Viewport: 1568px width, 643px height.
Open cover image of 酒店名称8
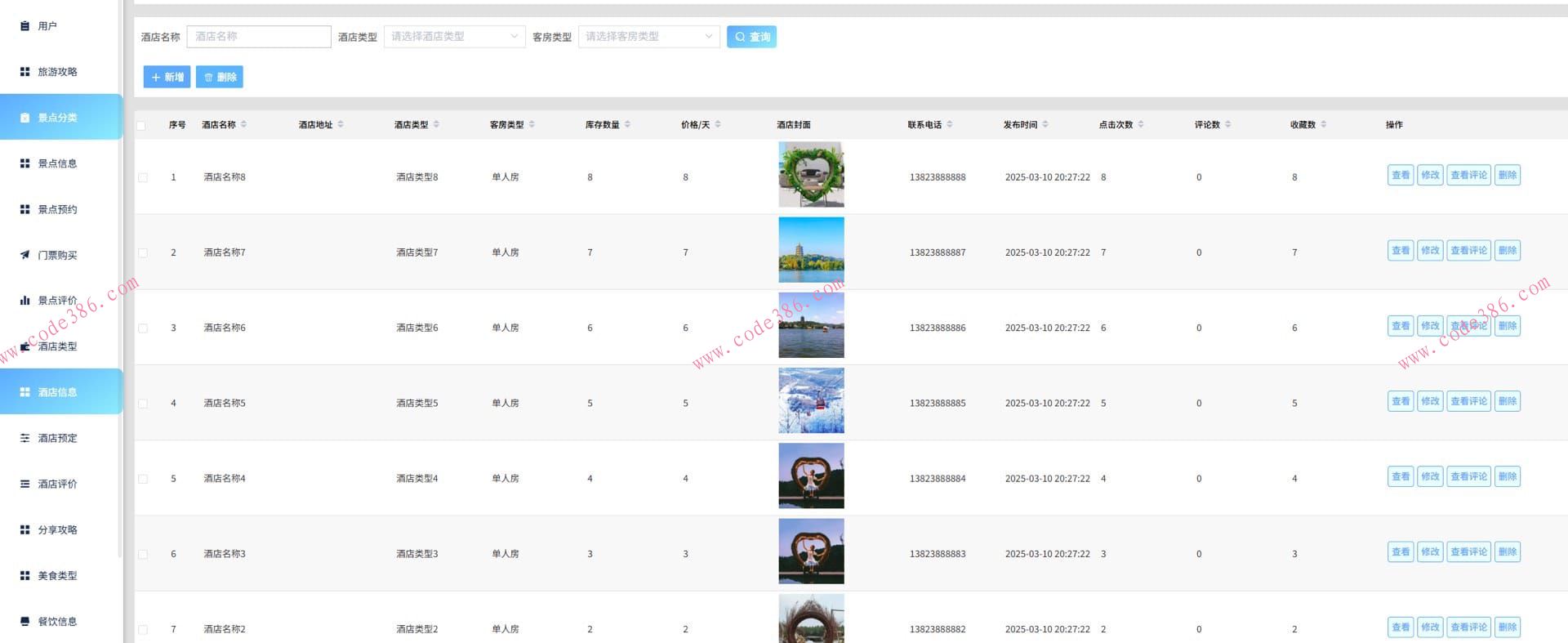(811, 175)
